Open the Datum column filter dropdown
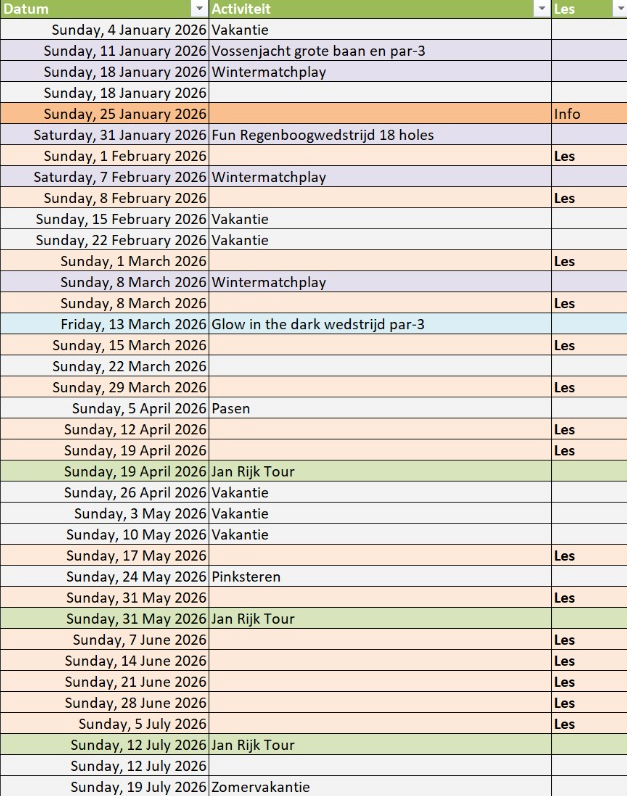This screenshot has width=627, height=796. (198, 9)
